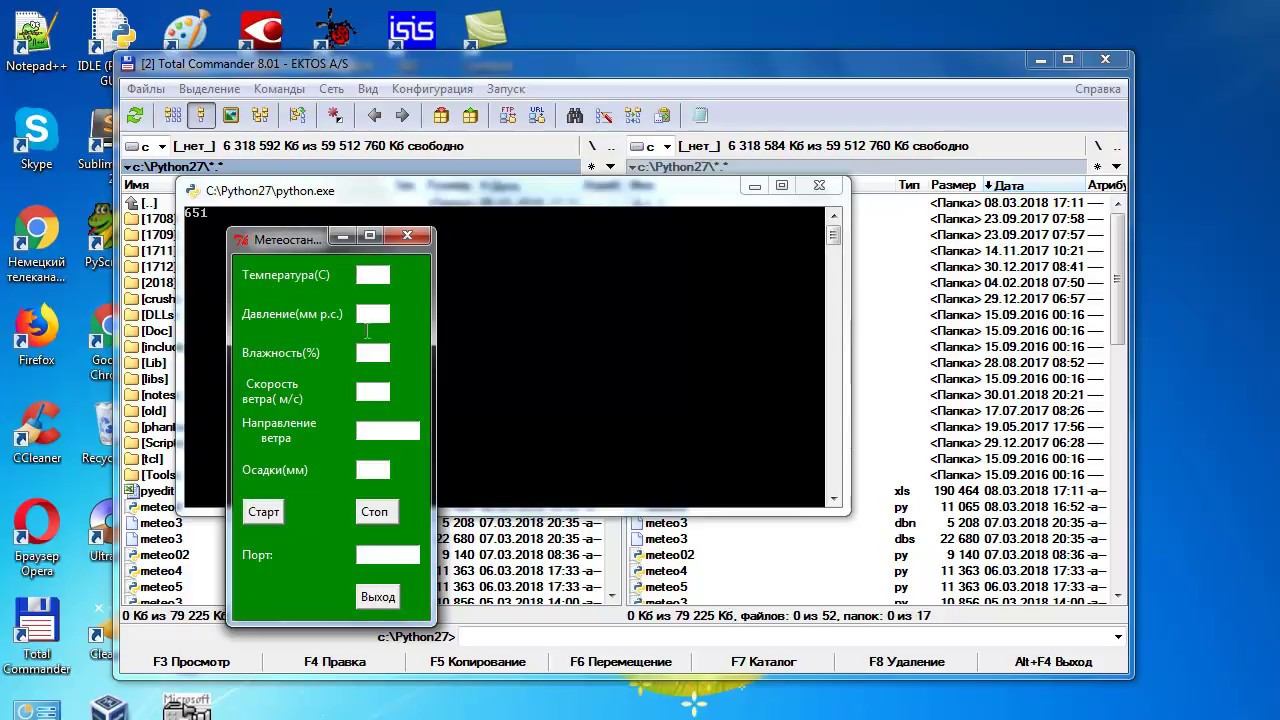
Task: Click F8 Удаление button
Action: click(x=906, y=662)
